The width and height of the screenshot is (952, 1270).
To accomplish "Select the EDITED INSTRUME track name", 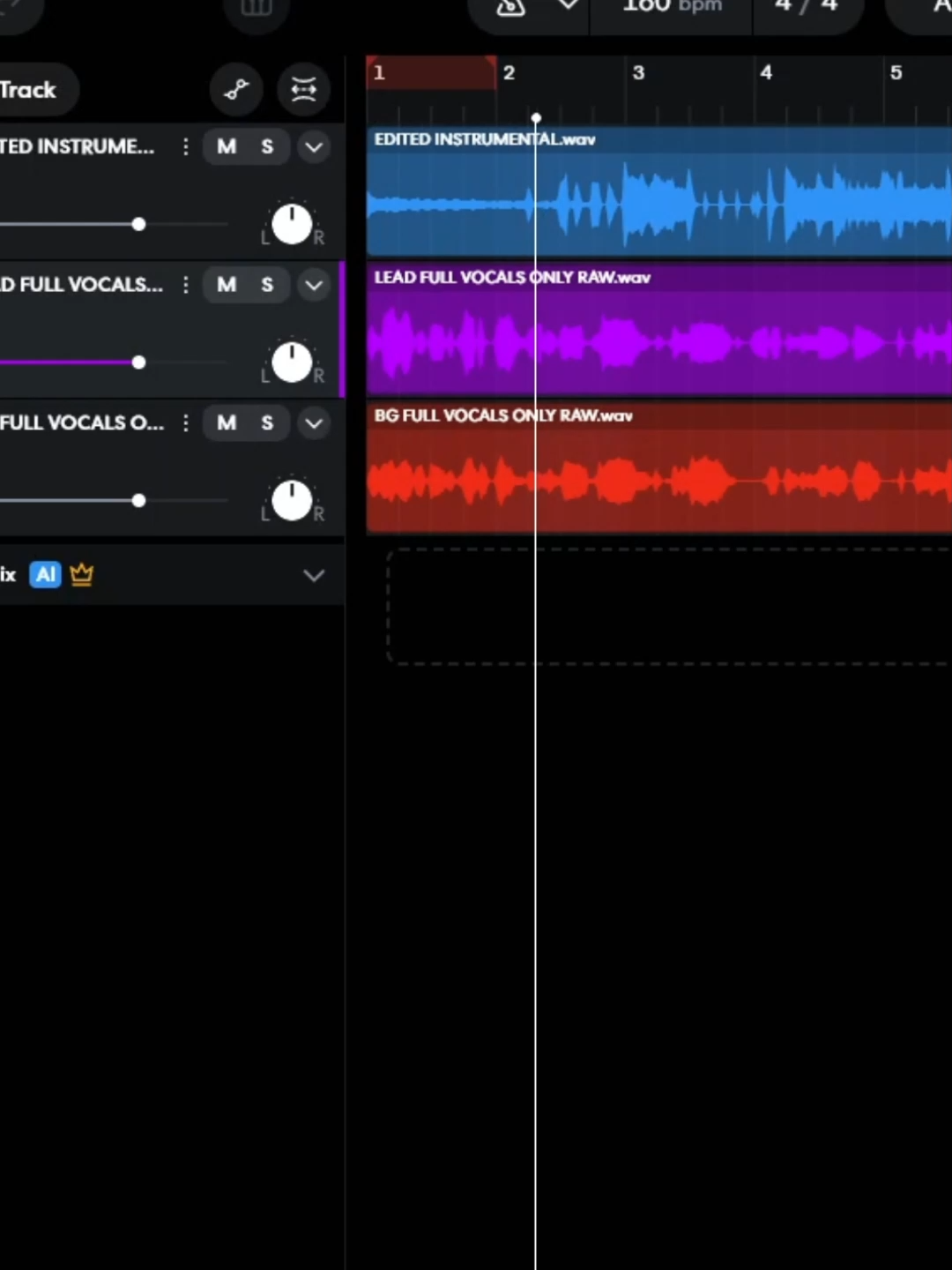I will point(77,146).
